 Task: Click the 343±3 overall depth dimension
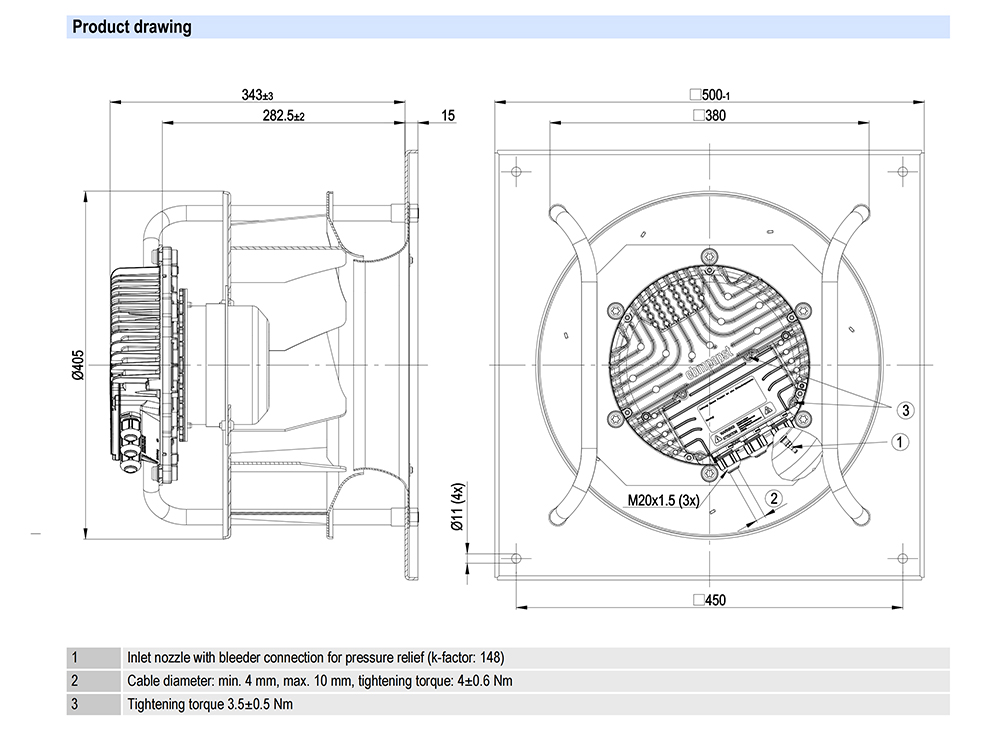pos(257,95)
